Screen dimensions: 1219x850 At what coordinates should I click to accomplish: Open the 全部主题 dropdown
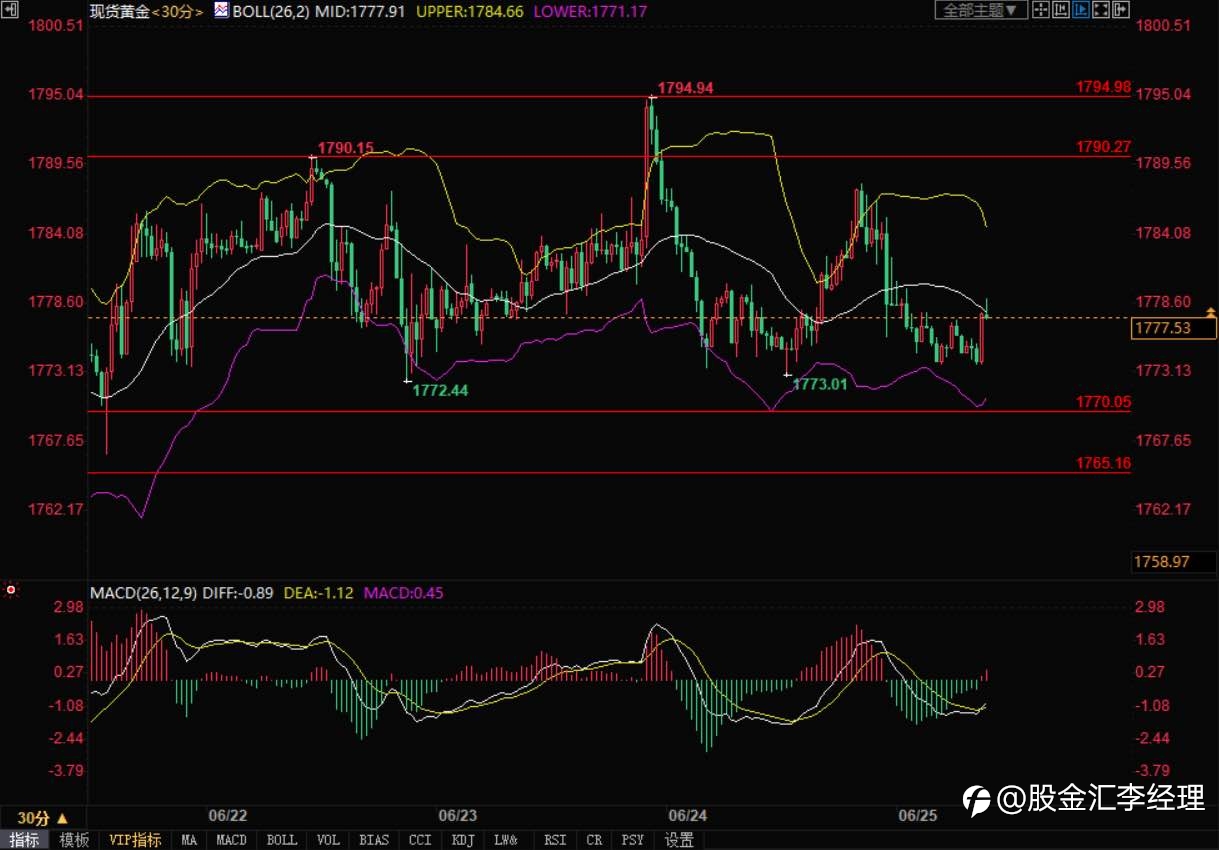[x=981, y=10]
